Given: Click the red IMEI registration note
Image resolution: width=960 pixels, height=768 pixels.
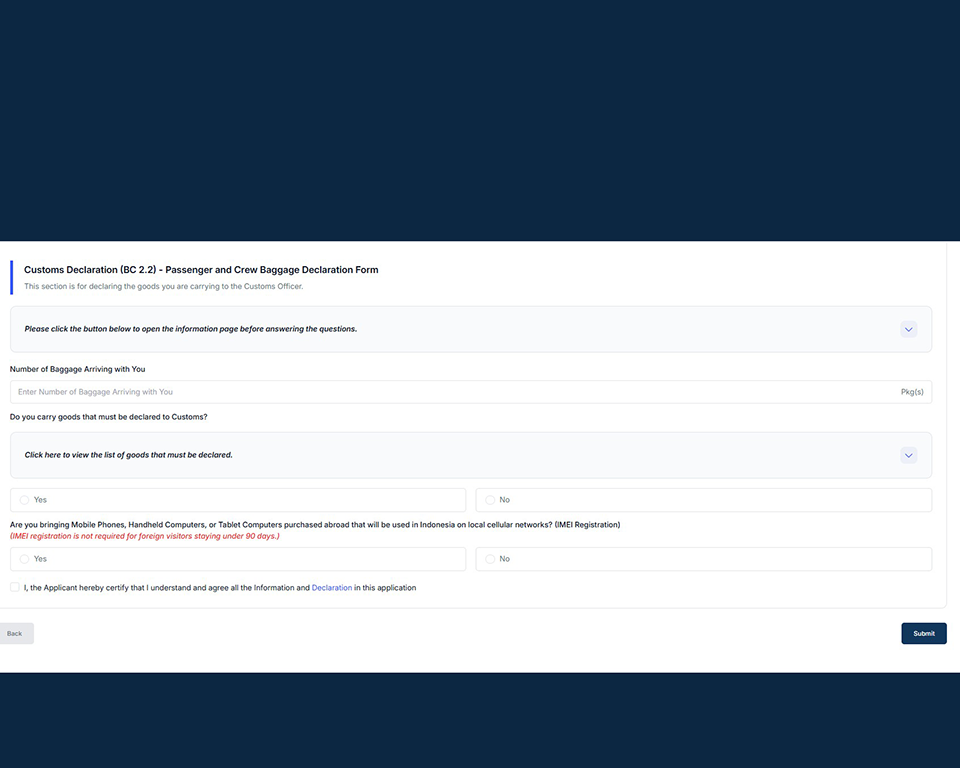Looking at the screenshot, I should pyautogui.click(x=144, y=536).
